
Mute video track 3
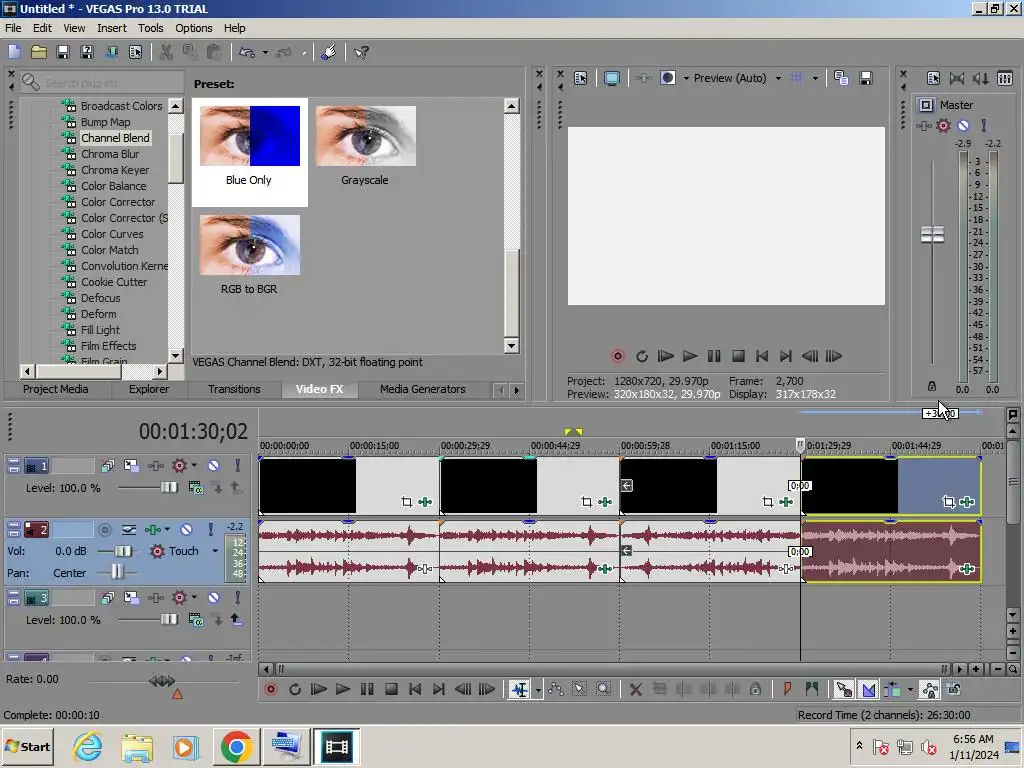[214, 598]
